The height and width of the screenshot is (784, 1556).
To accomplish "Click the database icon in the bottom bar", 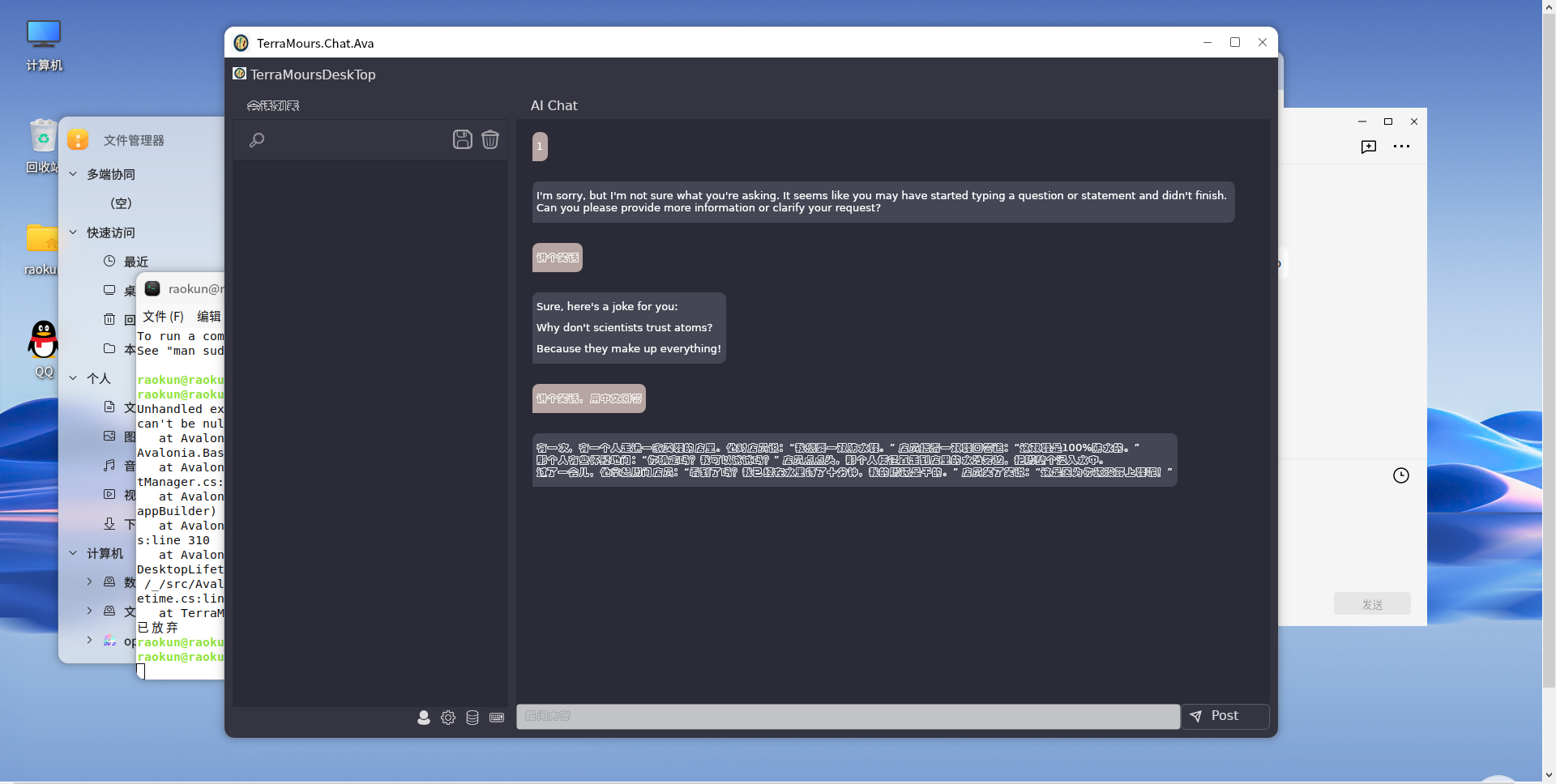I will [x=472, y=718].
